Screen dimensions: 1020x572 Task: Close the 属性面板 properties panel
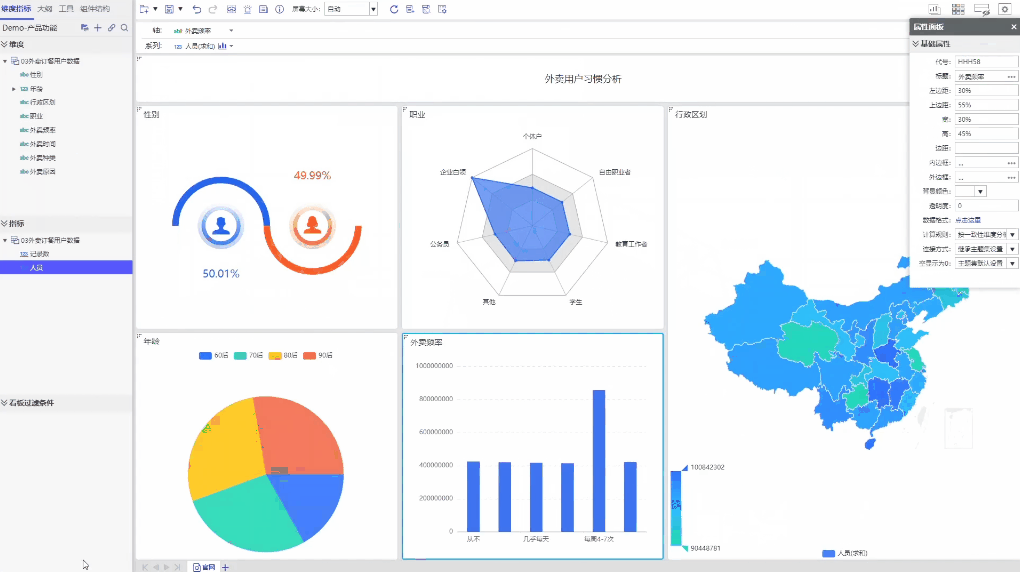tap(1013, 27)
